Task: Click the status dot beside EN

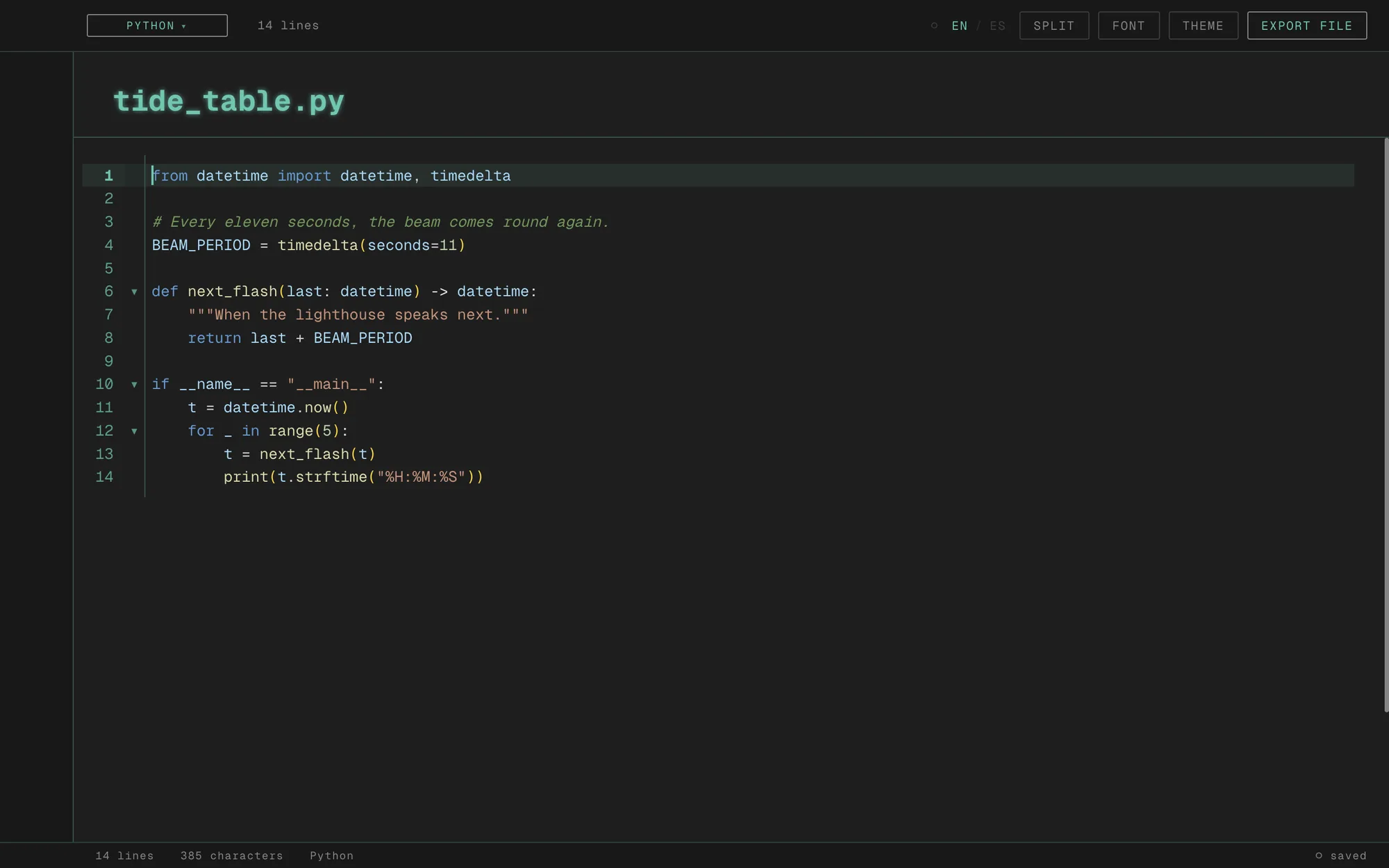Action: (x=934, y=26)
